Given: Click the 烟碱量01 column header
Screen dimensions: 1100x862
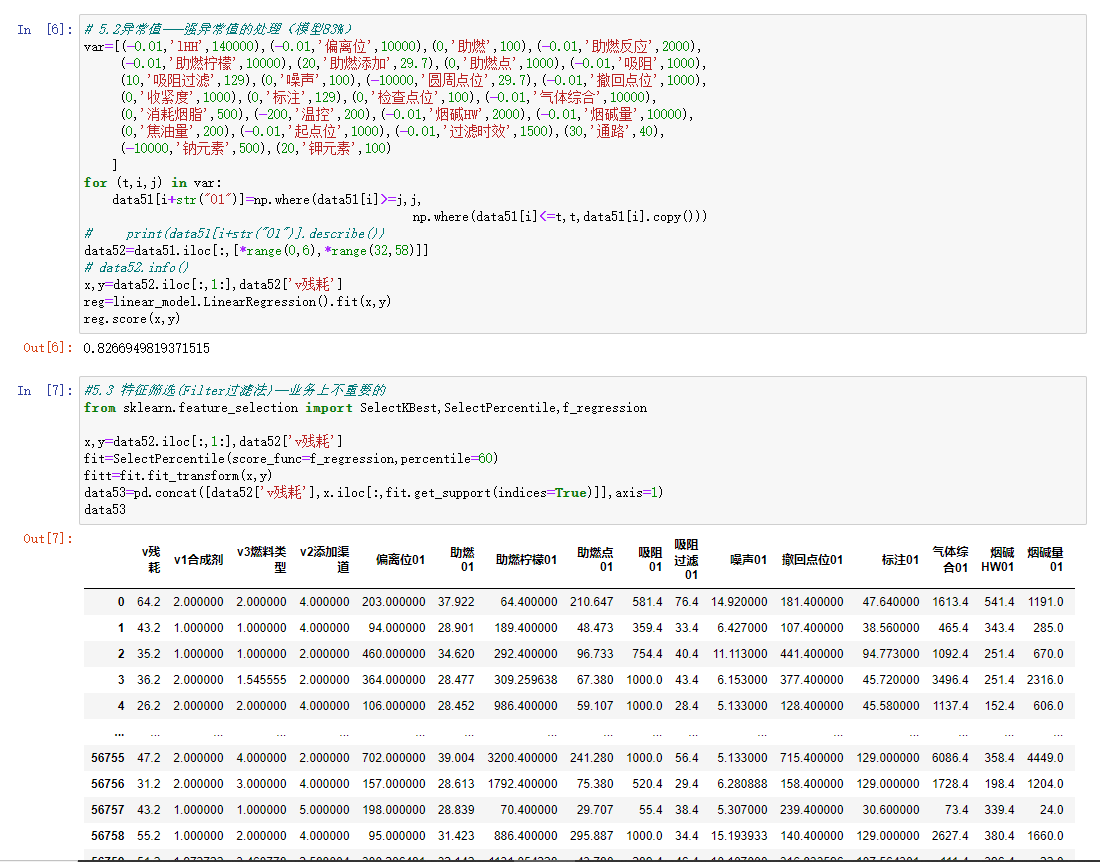Looking at the screenshot, I should tap(1045, 559).
